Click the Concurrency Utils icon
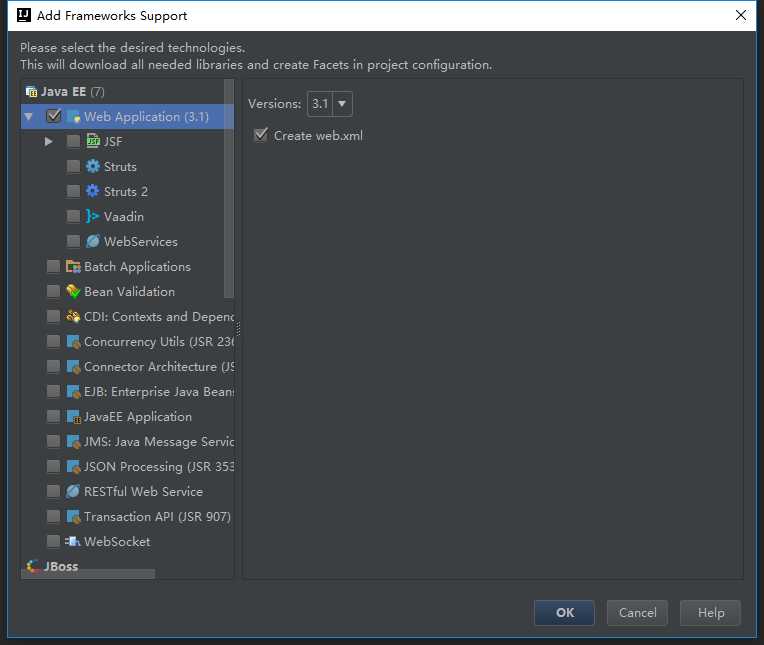This screenshot has width=764, height=645. (73, 342)
